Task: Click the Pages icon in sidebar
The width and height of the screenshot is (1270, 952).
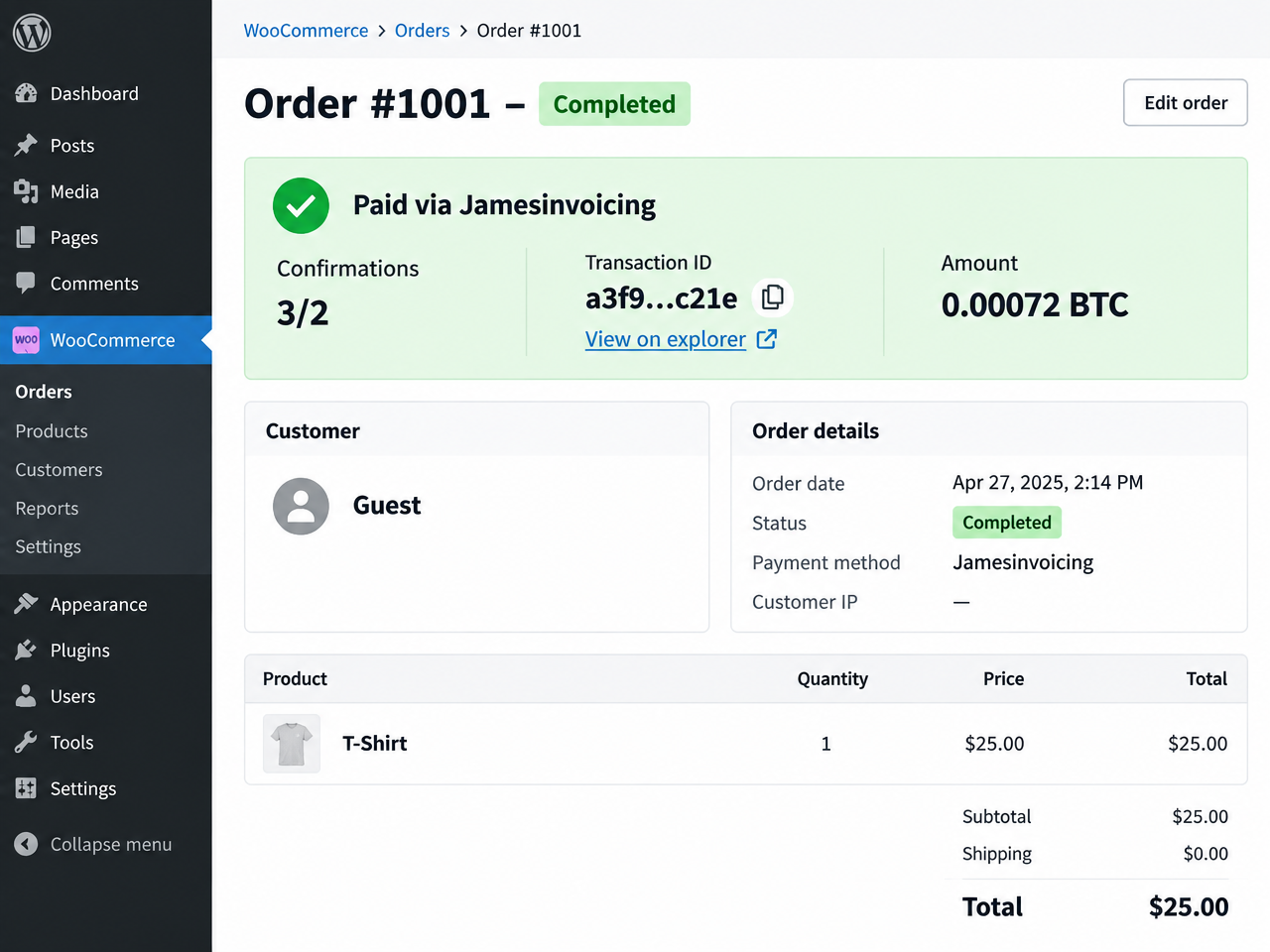Action: coord(26,237)
